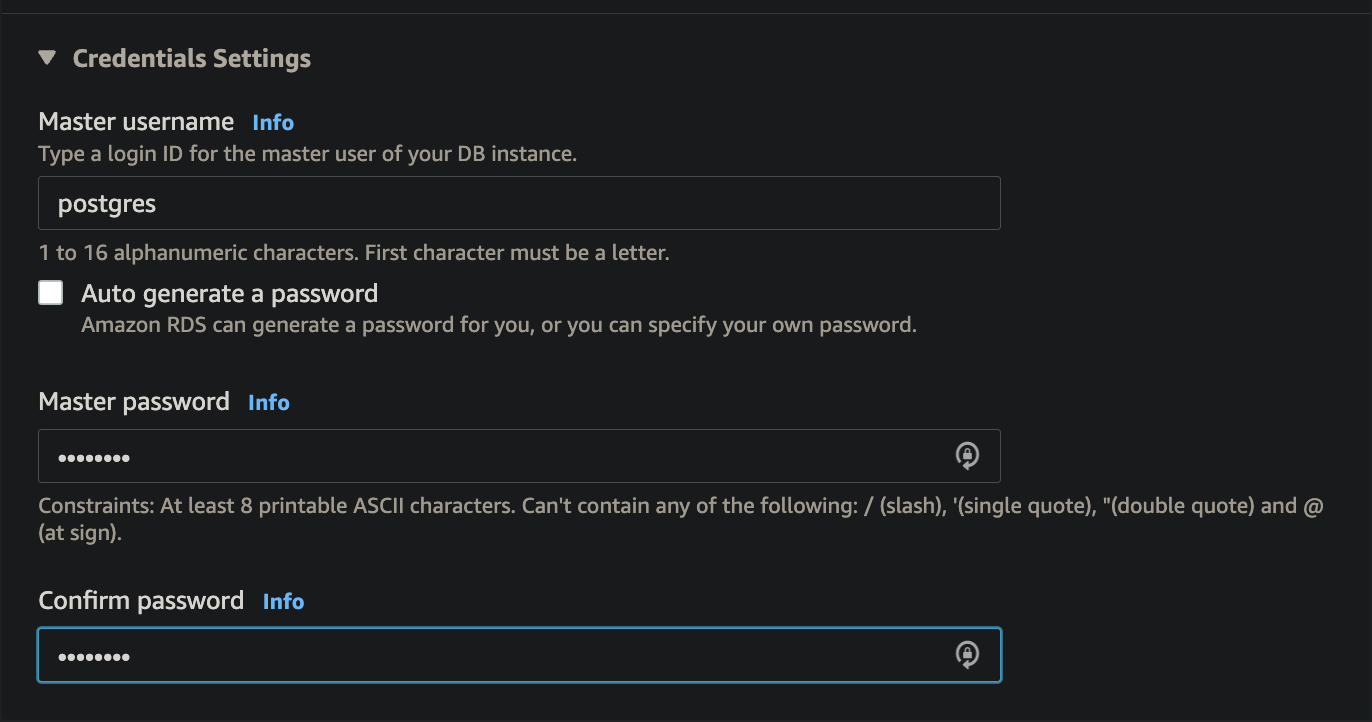Open Info link beside Master username
This screenshot has height=722, width=1372.
click(273, 122)
